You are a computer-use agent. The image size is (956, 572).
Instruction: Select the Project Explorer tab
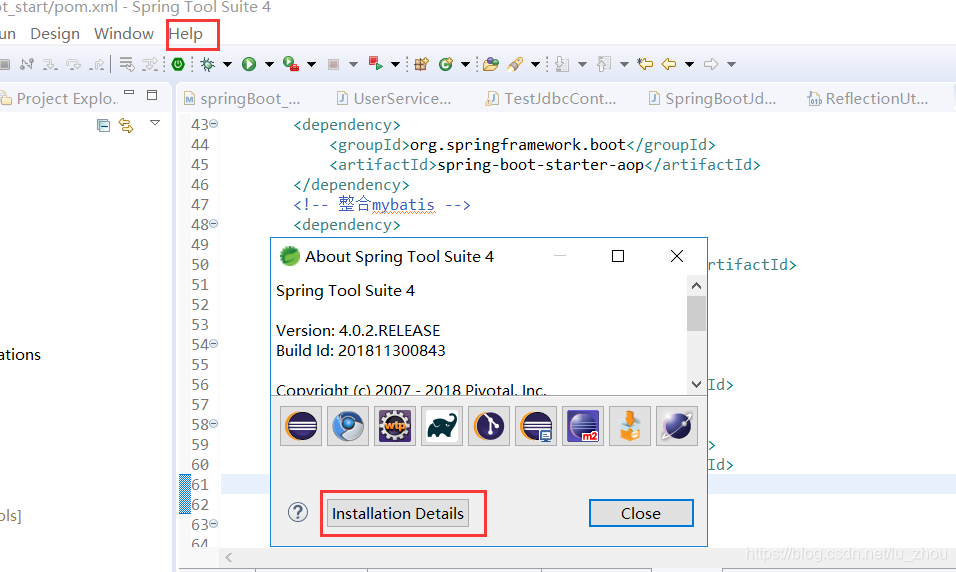coord(59,98)
